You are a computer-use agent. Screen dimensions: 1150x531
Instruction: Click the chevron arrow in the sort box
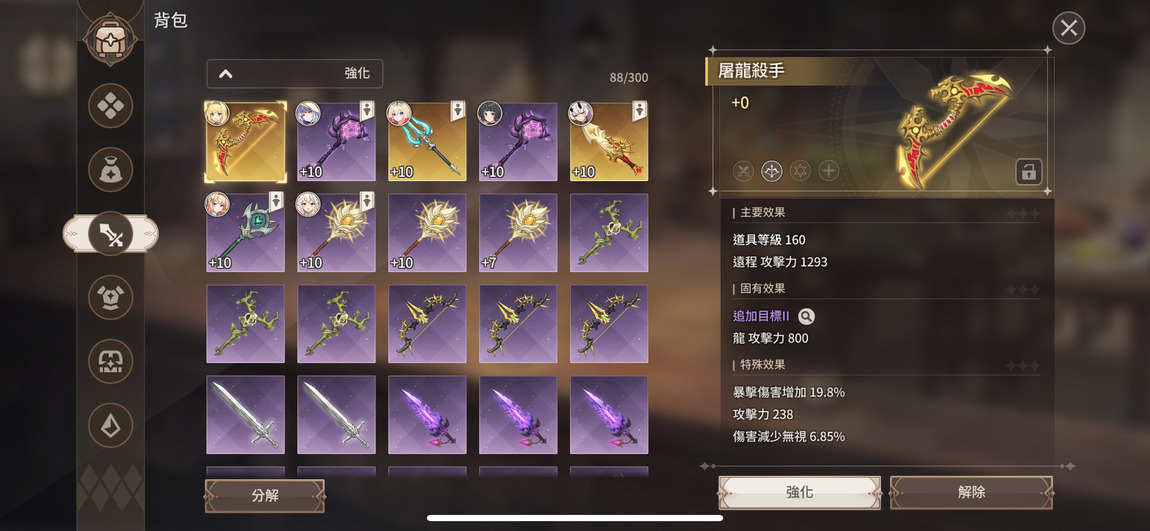pos(226,73)
